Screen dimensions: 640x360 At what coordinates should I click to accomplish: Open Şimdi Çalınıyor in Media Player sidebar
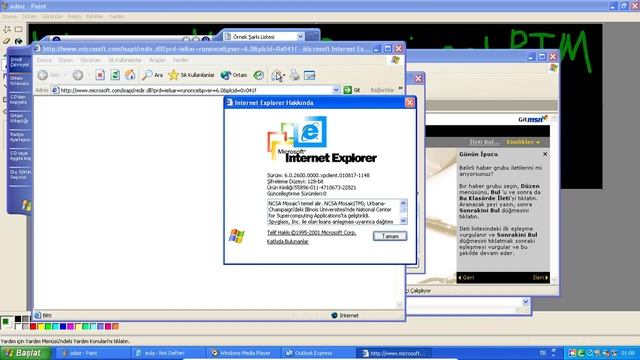[x=20, y=62]
